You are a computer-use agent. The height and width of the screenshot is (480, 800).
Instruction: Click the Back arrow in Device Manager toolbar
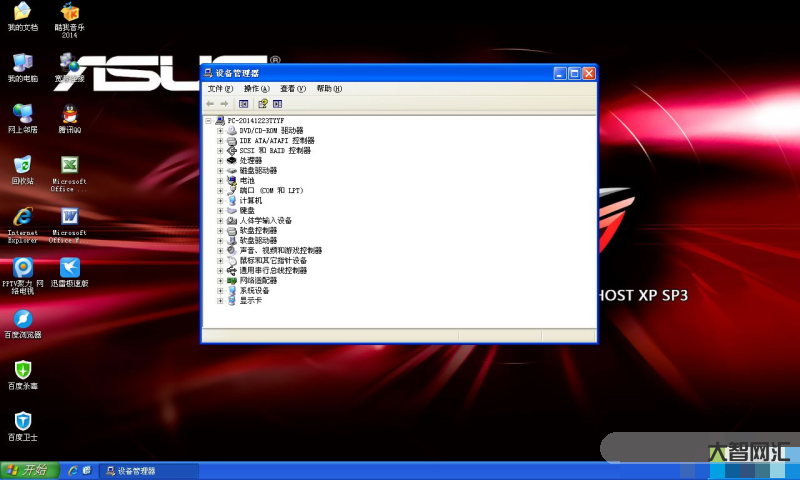[x=210, y=103]
